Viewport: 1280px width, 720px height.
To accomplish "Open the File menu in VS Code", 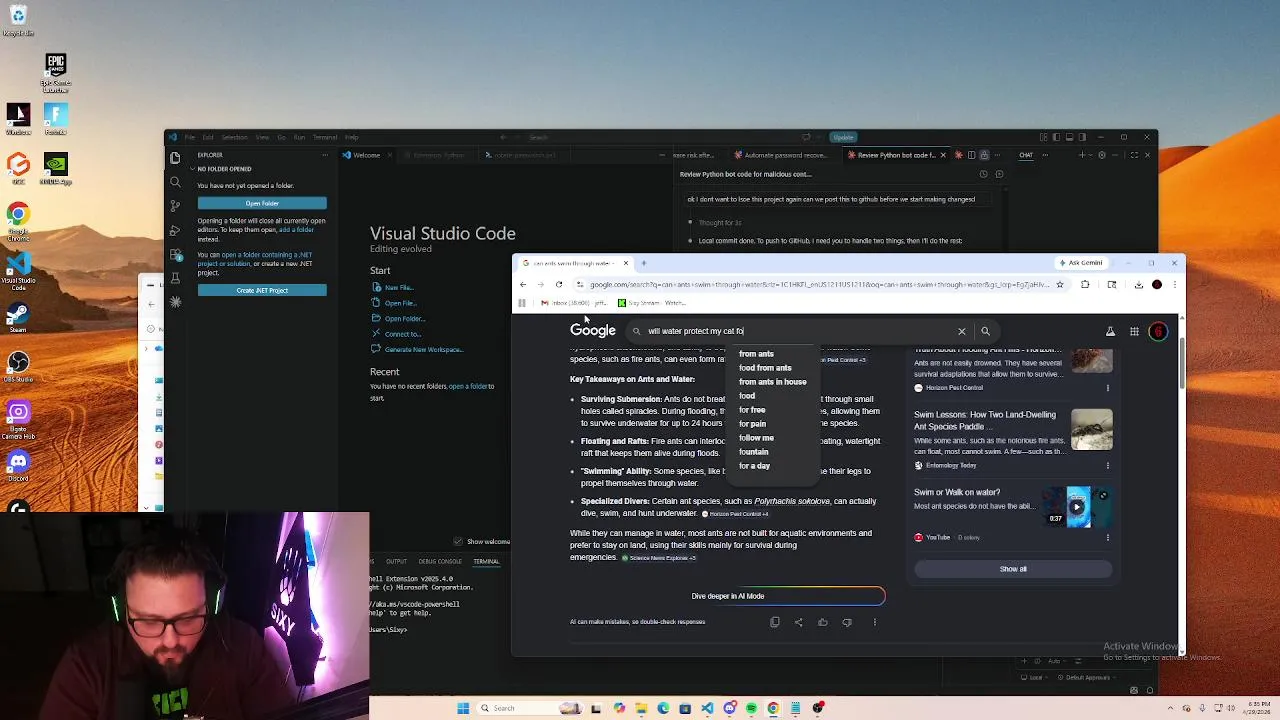I will tap(188, 137).
